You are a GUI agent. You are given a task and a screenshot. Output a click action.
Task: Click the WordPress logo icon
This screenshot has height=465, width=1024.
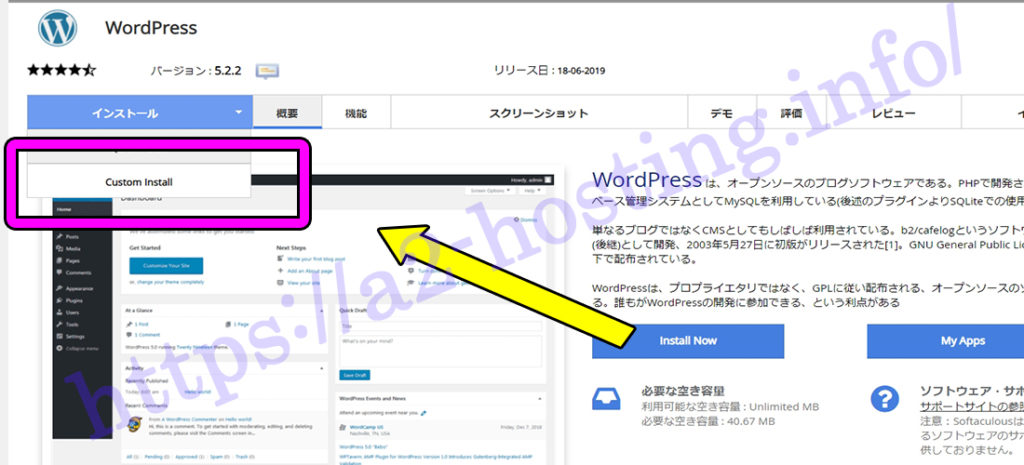[x=57, y=28]
